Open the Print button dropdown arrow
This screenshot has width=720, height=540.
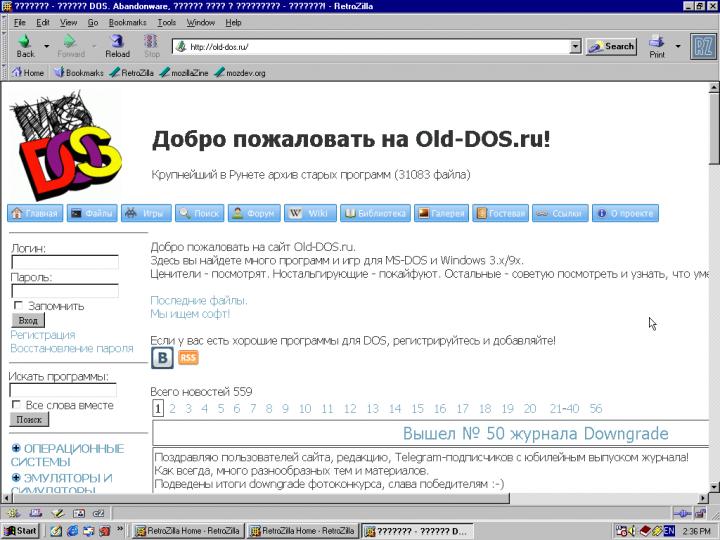[x=678, y=46]
